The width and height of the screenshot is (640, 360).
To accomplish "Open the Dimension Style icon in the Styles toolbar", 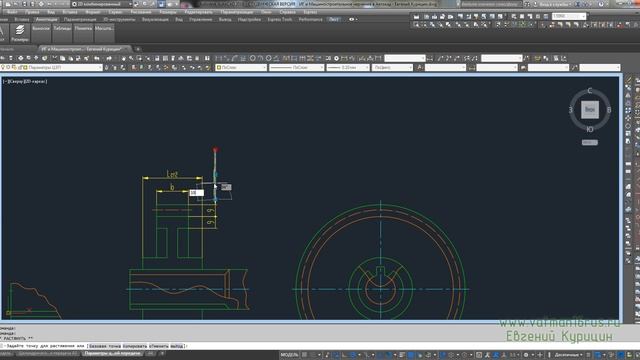I will pos(472,67).
